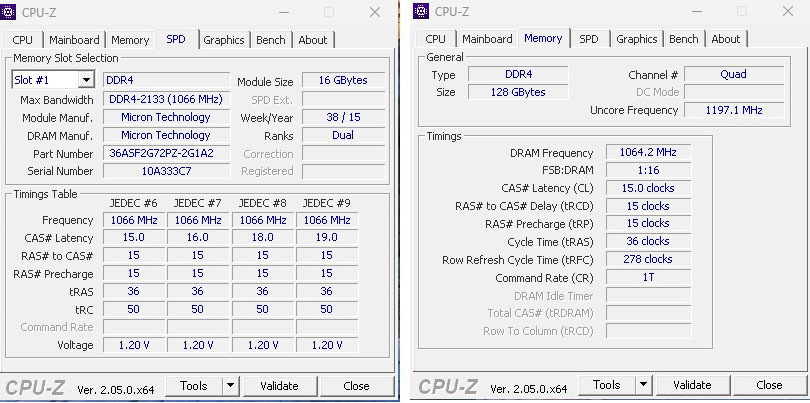
Task: Open Tools dropdown arrow in right window
Action: pyautogui.click(x=643, y=385)
